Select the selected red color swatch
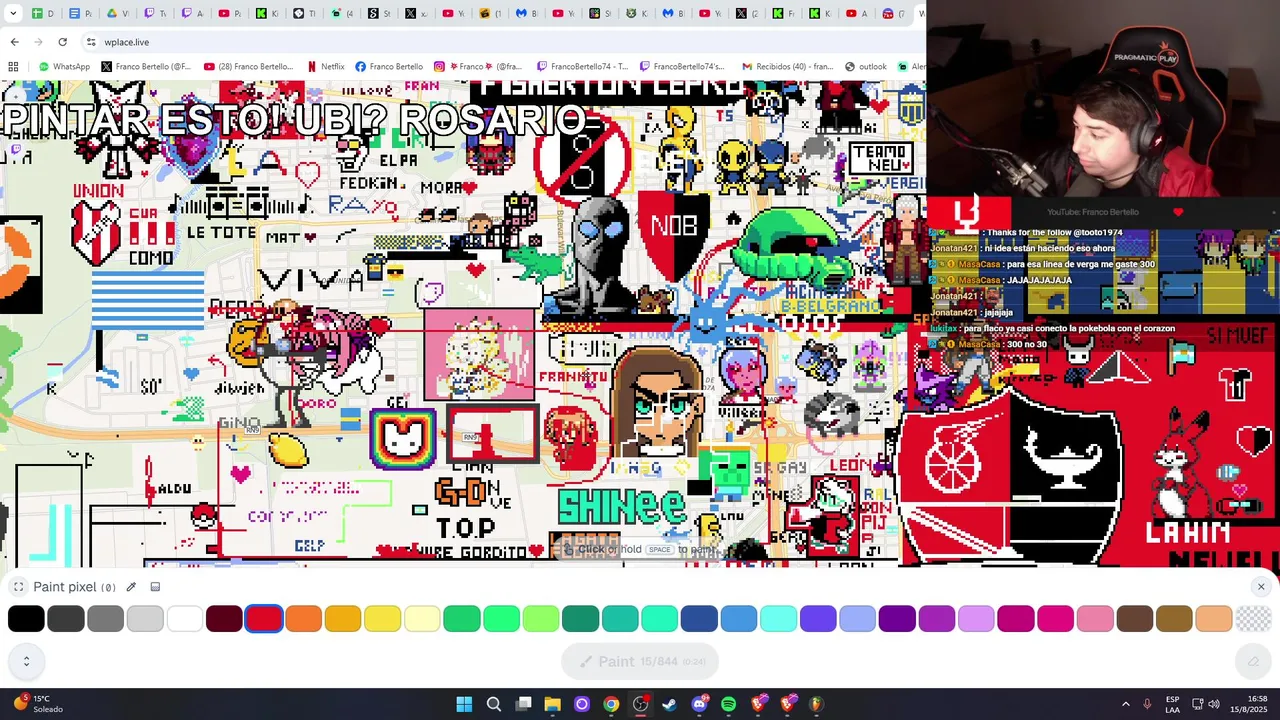 [x=264, y=619]
